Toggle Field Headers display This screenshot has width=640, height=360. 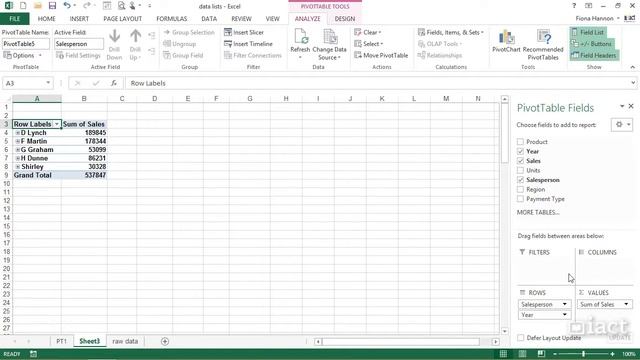pos(594,55)
